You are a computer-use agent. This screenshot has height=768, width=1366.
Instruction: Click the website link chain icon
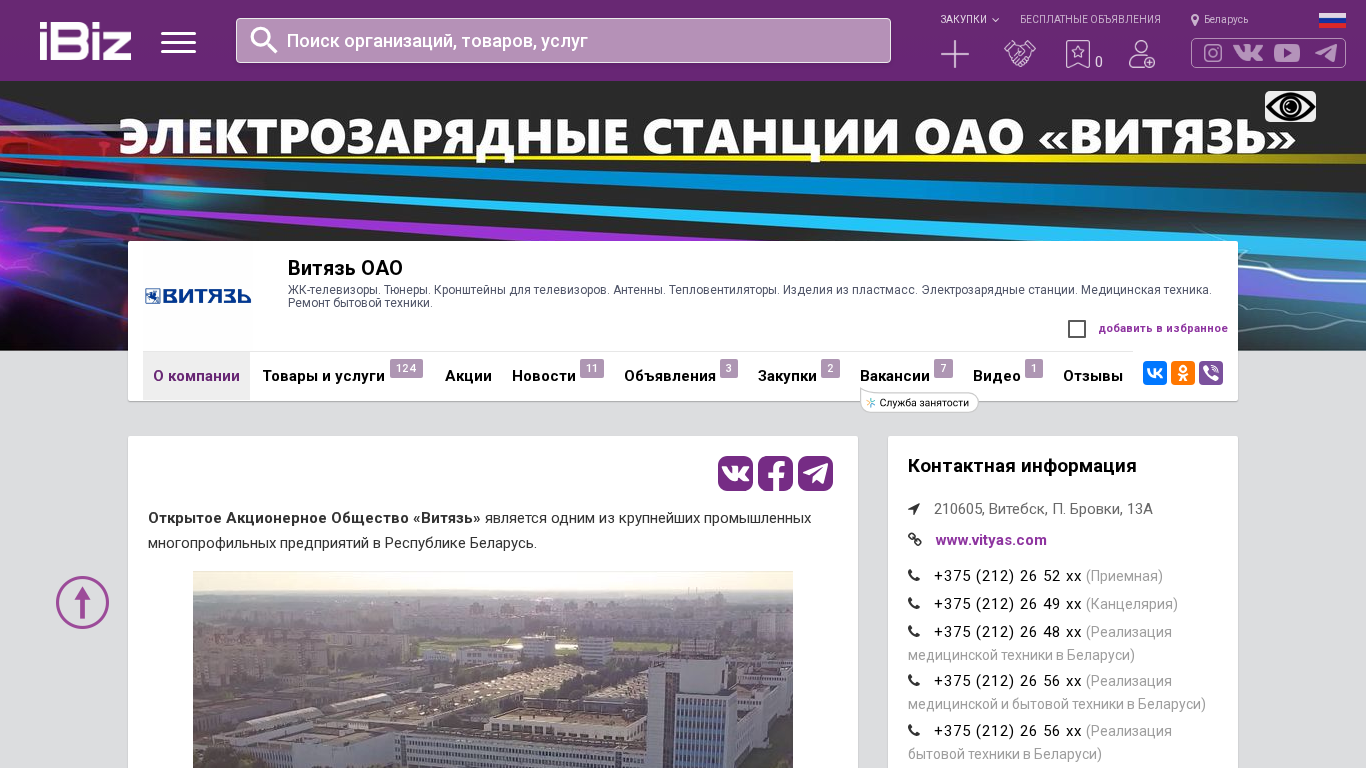pos(915,539)
